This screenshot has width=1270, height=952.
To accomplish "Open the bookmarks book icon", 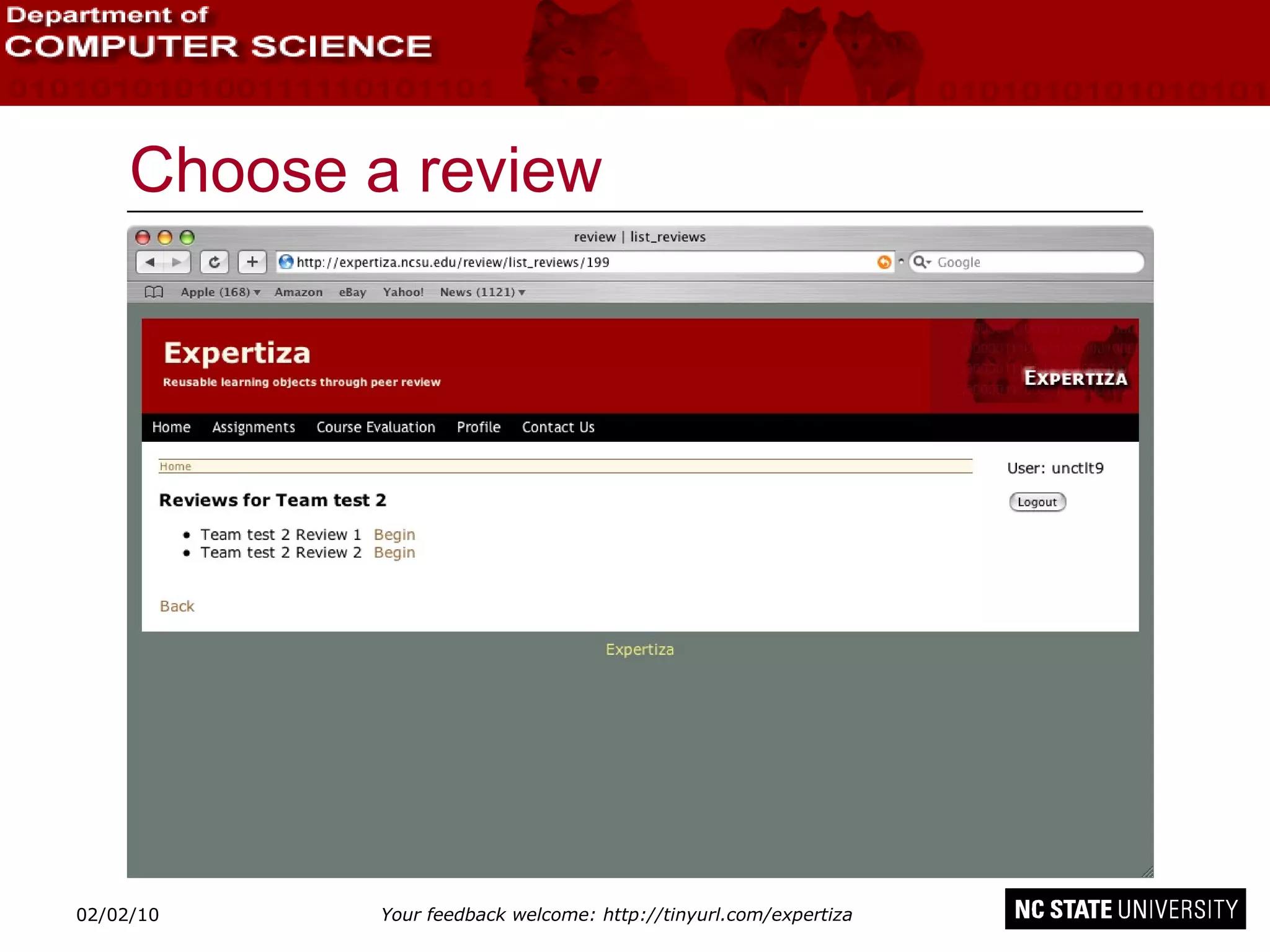I will pos(153,292).
